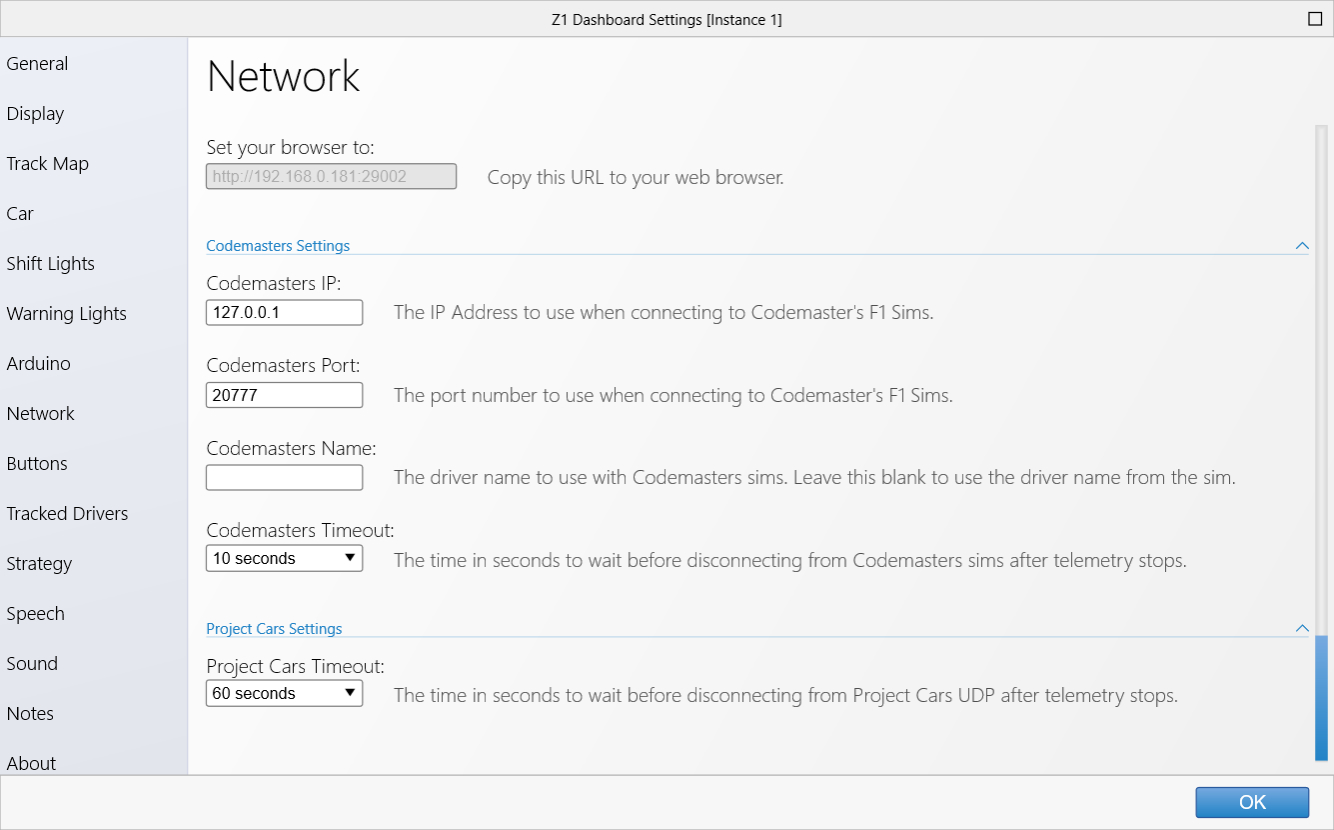Open Shift Lights settings
Screen dimensions: 1334x830
(50, 264)
